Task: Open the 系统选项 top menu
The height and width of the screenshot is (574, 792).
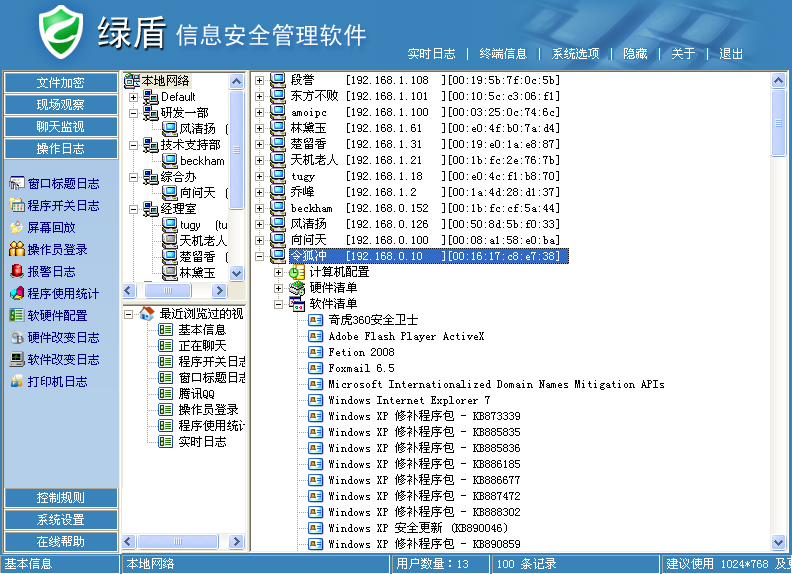Action: point(575,54)
